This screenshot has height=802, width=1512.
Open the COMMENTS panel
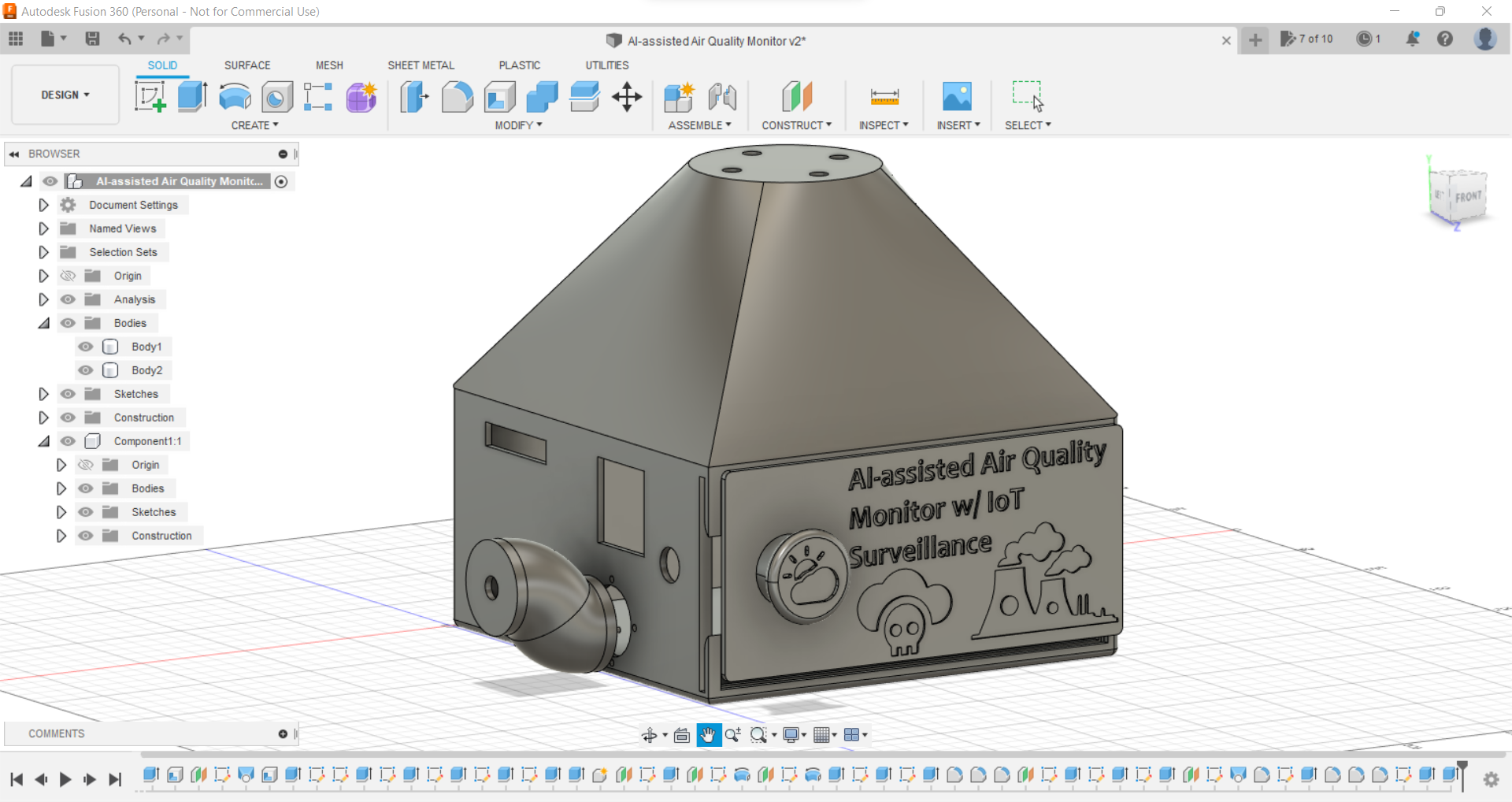pos(56,733)
